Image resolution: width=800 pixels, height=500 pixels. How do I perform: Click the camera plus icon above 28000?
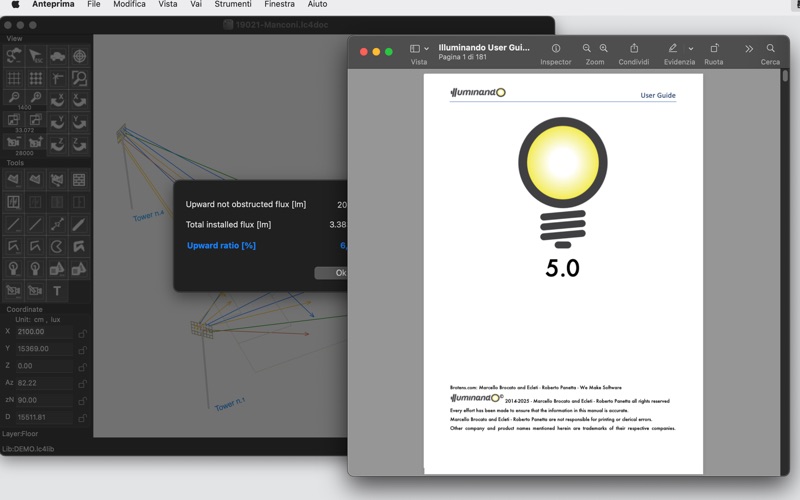point(35,142)
